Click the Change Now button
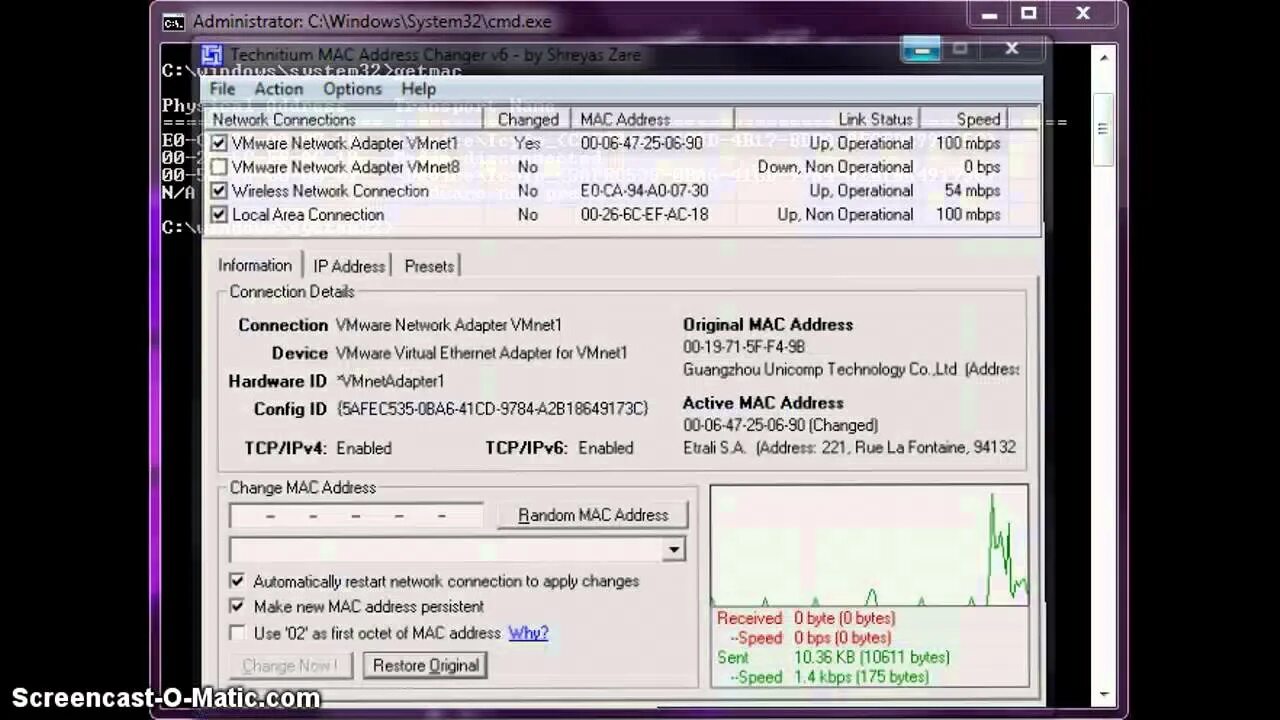 pyautogui.click(x=290, y=665)
